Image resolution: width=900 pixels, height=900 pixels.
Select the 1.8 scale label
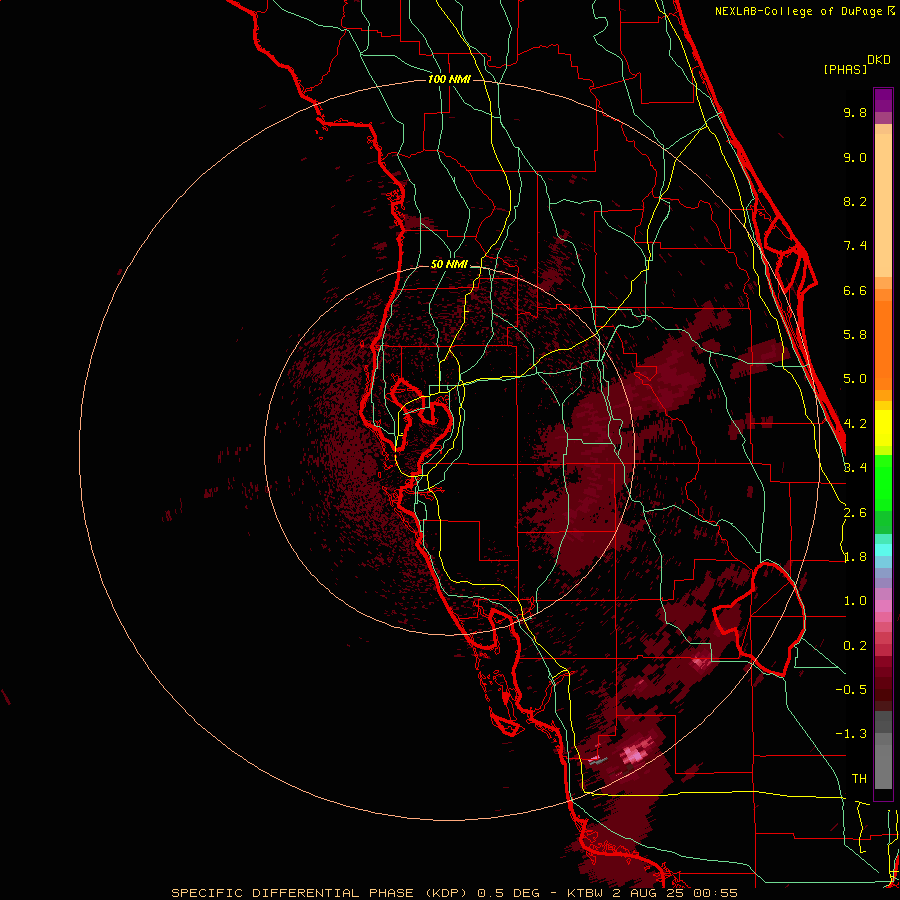click(855, 557)
